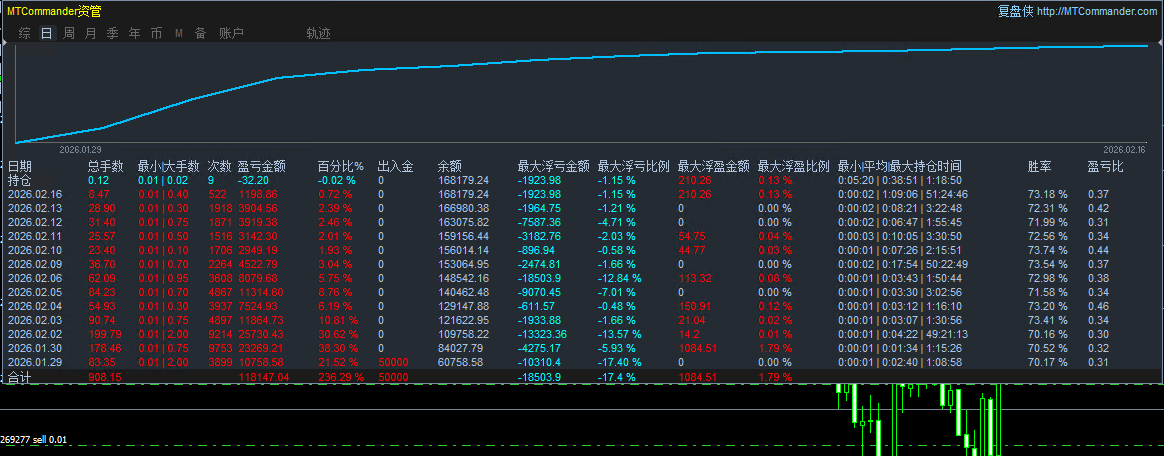Select the 2026.01.30 date row
Image resolution: width=1164 pixels, height=456 pixels.
point(35,349)
